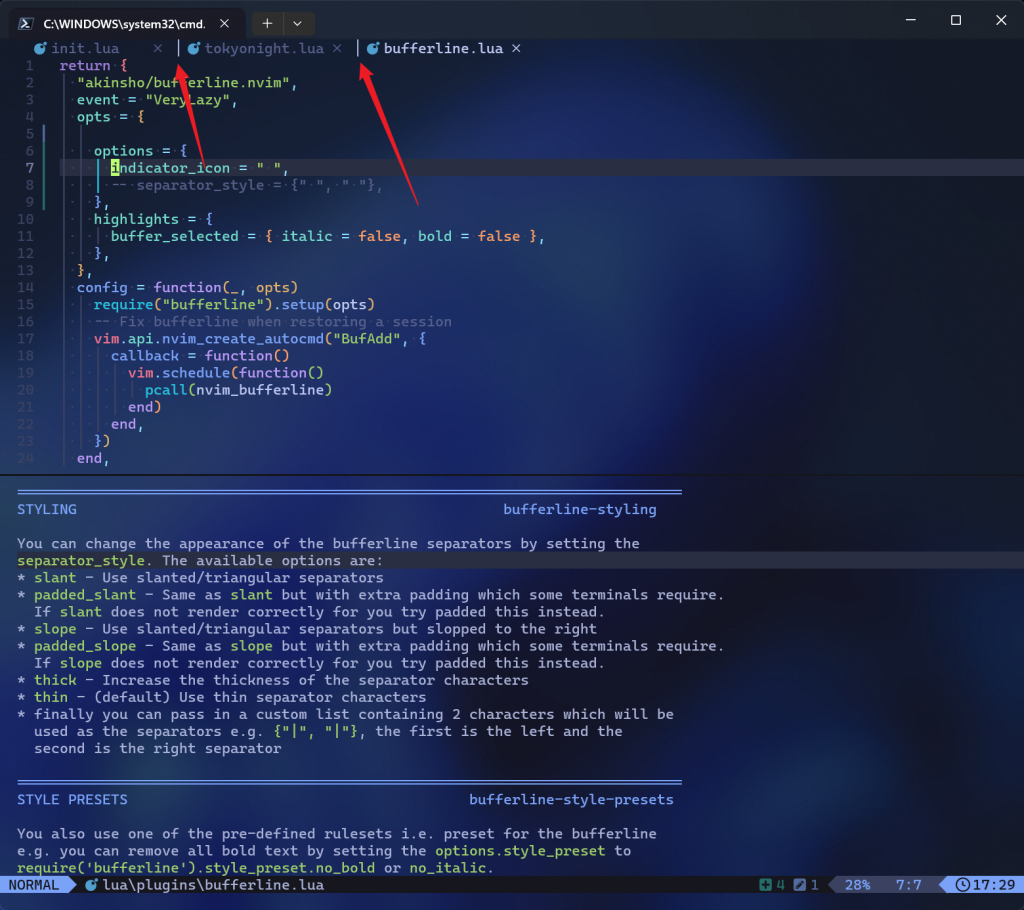Click the git additions plus icon showing 4
This screenshot has width=1024, height=910.
766,884
